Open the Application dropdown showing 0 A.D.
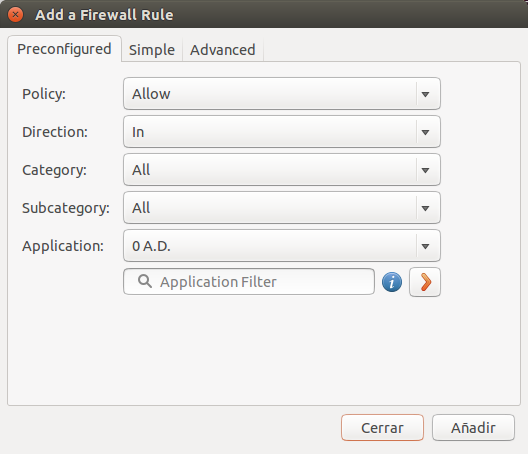 [282, 246]
